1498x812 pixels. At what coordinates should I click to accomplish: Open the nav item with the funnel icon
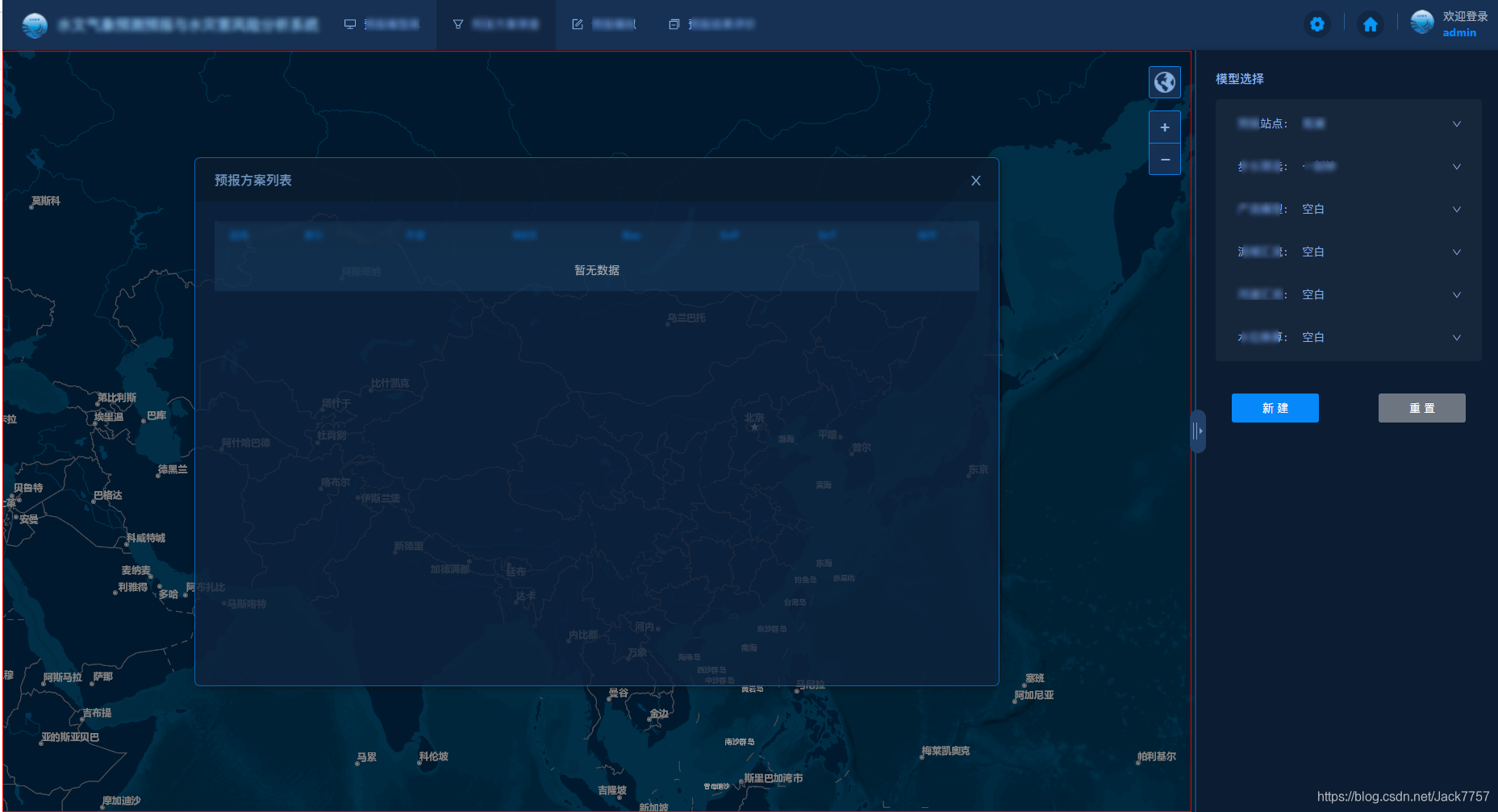496,24
